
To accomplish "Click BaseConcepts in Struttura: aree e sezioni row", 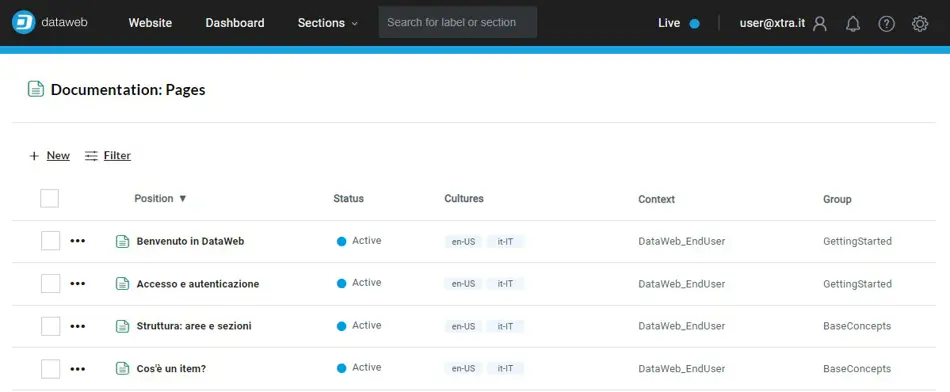I will 857,326.
